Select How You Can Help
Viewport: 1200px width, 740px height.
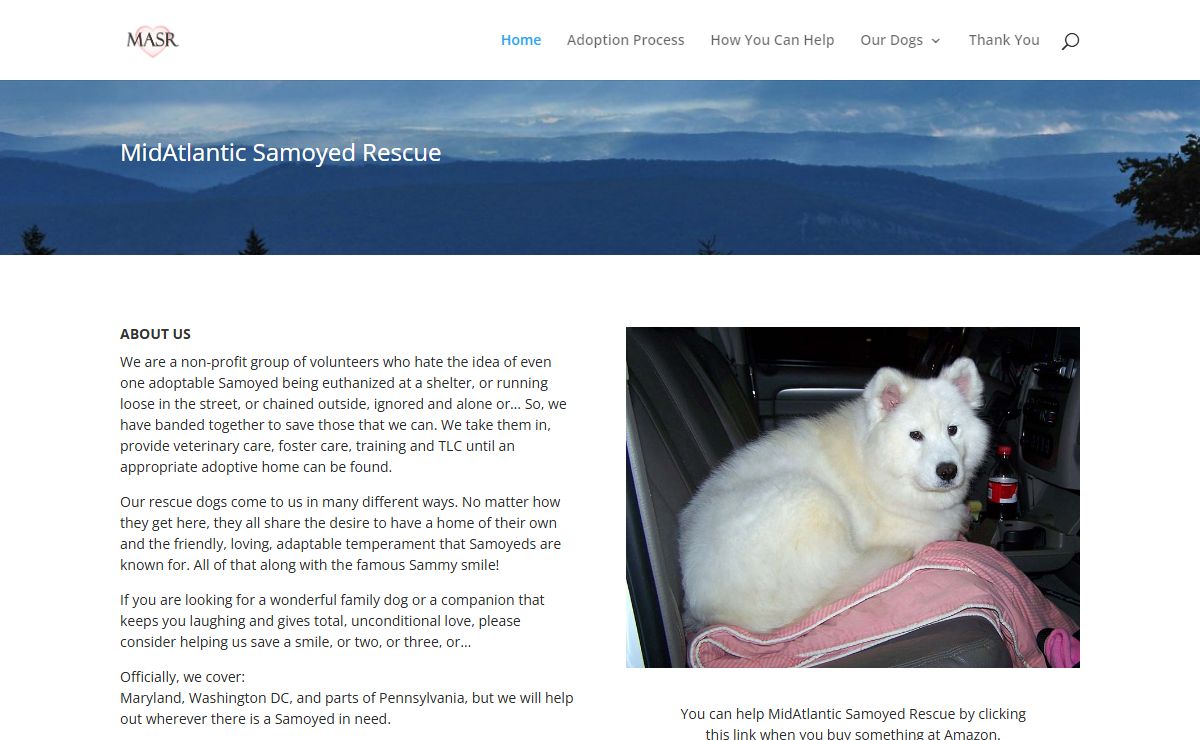tap(772, 40)
